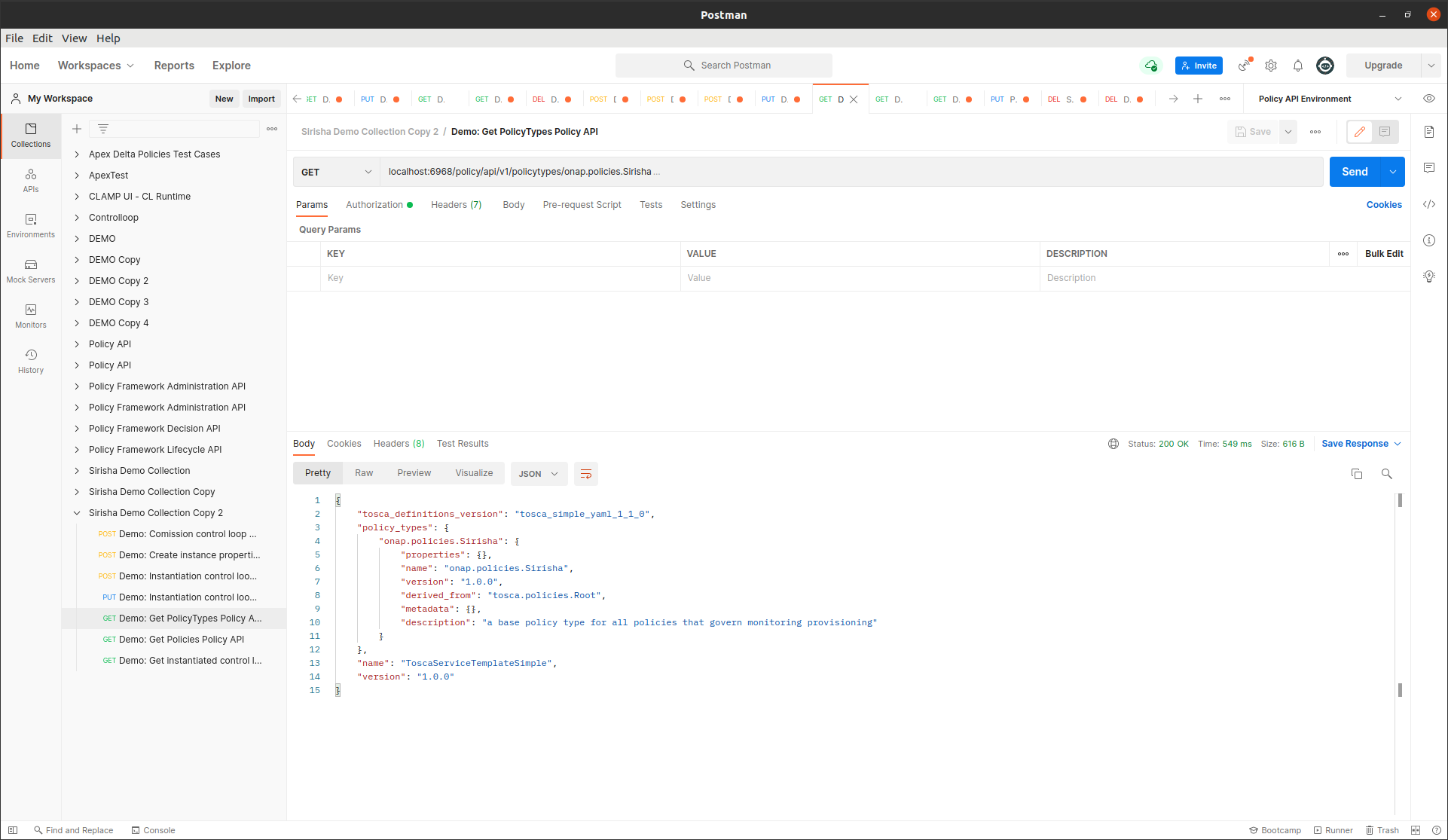Expand the CLAMP UI - CL Runtime collection
1448x840 pixels.
[x=139, y=197]
